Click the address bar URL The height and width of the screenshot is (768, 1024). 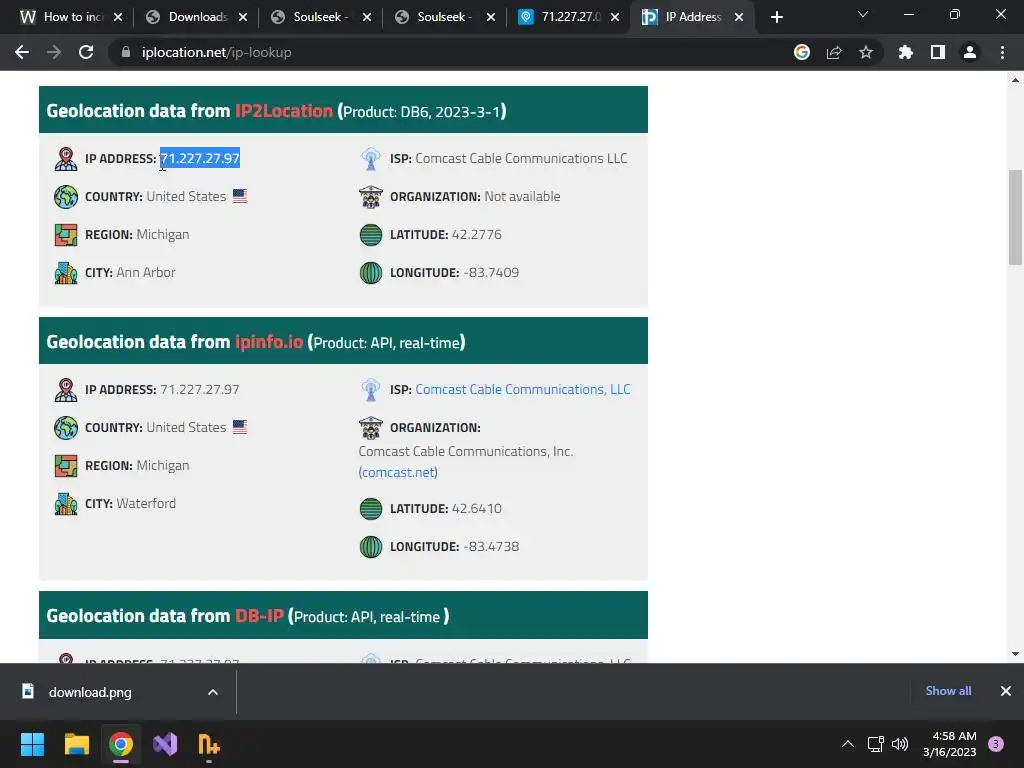[x=216, y=52]
